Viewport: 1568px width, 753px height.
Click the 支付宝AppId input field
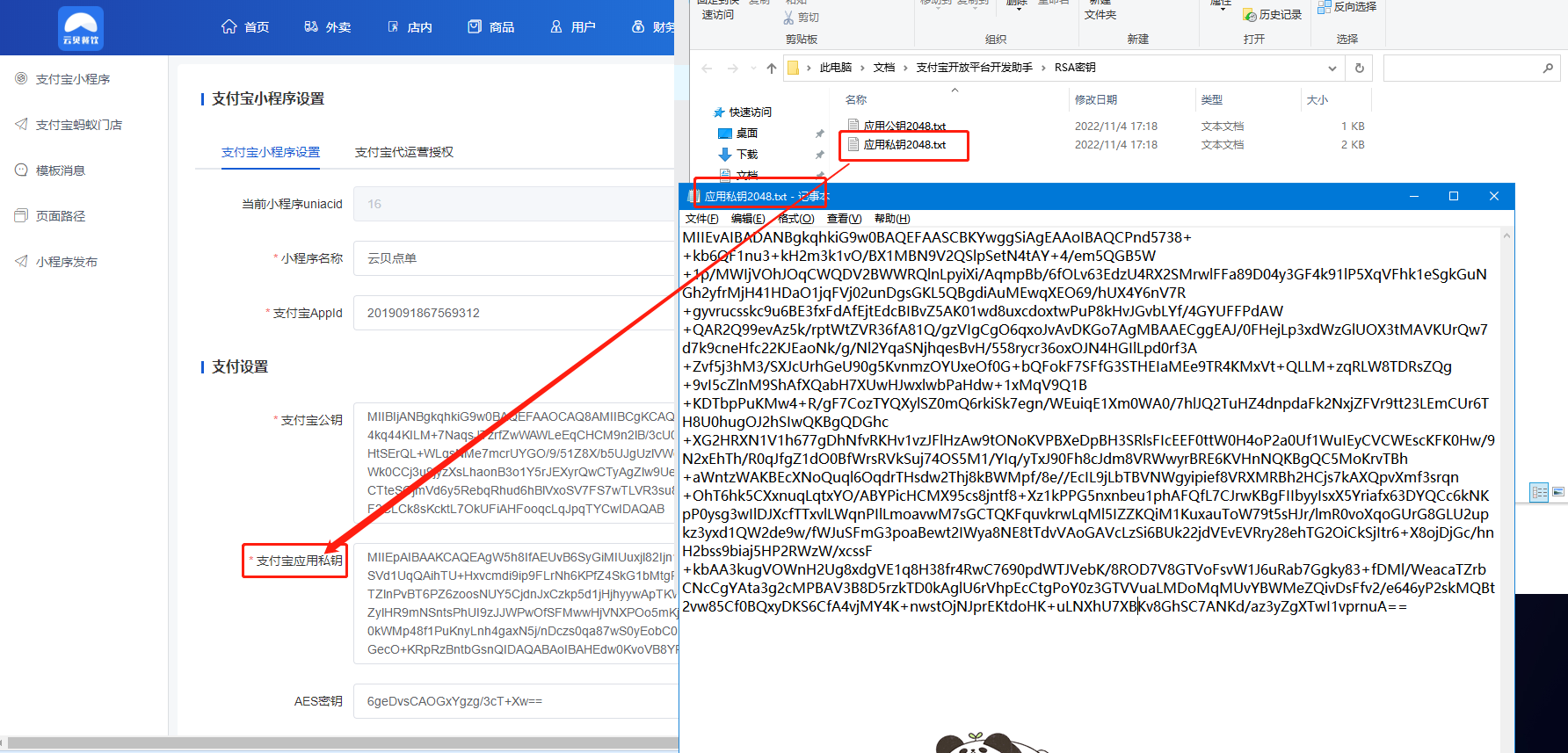pyautogui.click(x=514, y=313)
